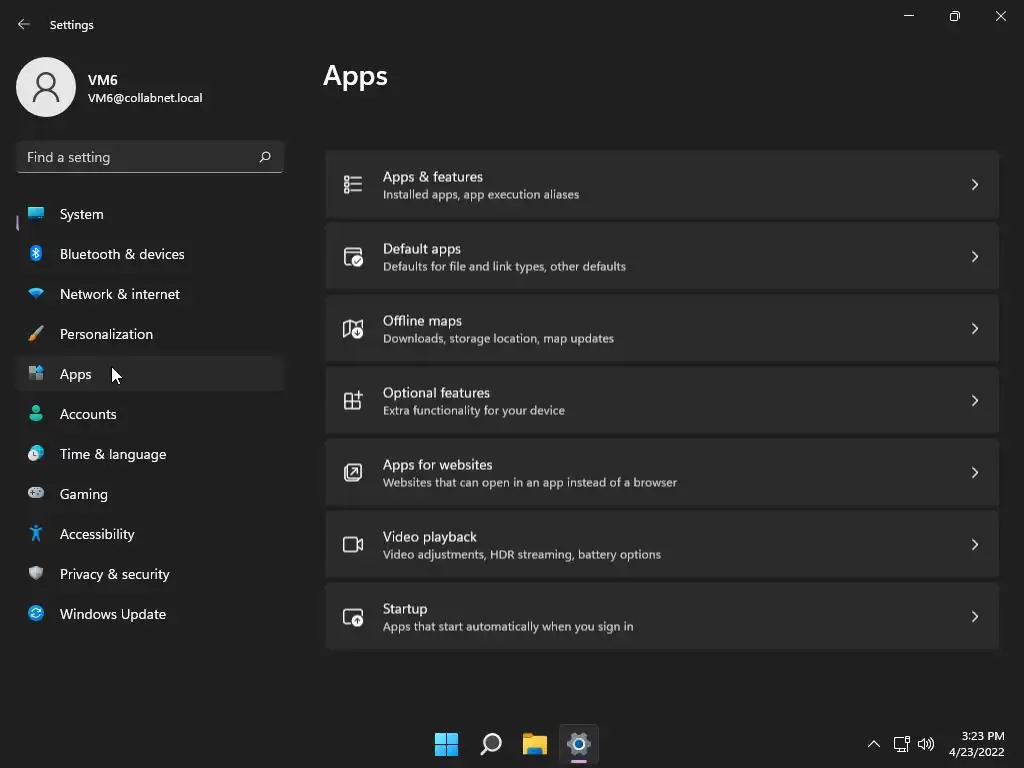Open Optional features page

(662, 400)
